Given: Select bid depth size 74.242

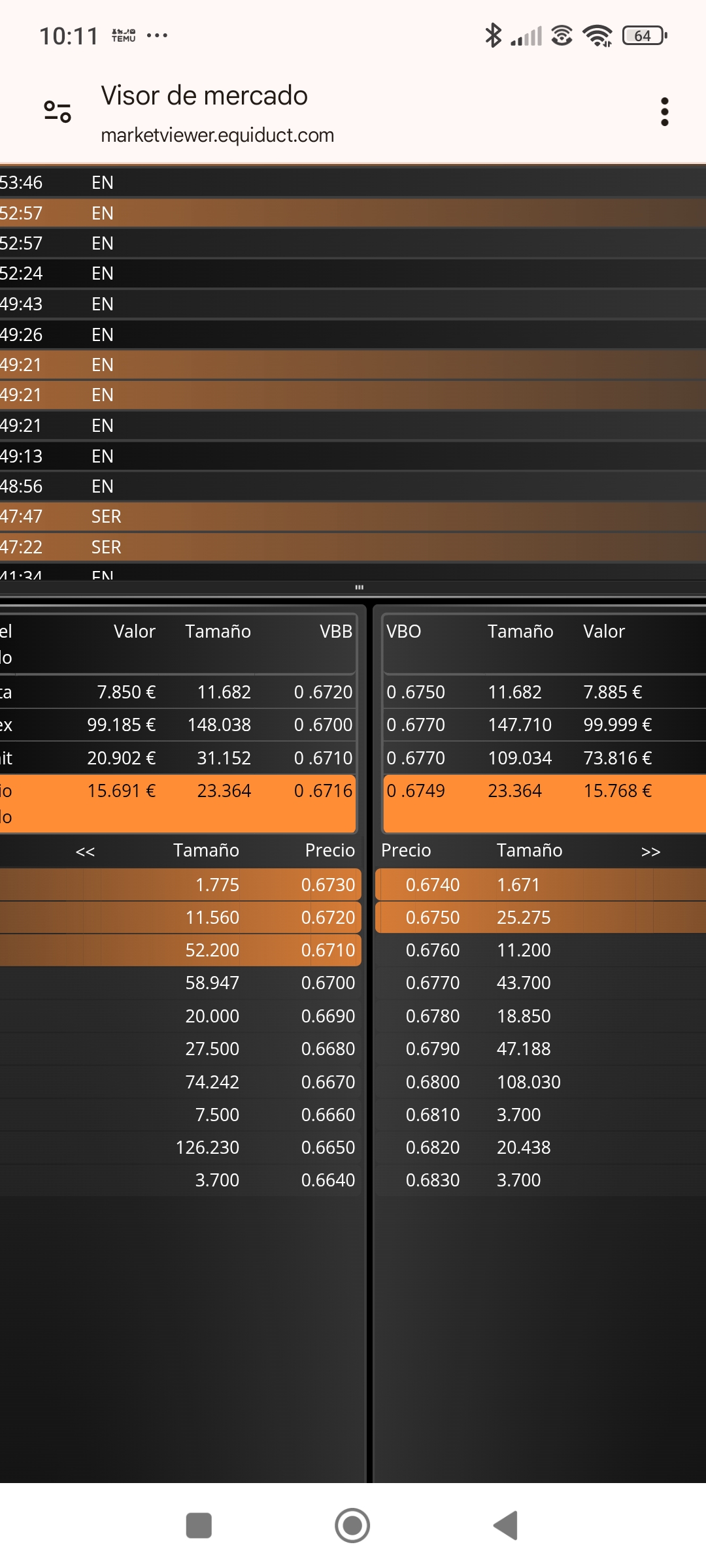Looking at the screenshot, I should point(212,1082).
